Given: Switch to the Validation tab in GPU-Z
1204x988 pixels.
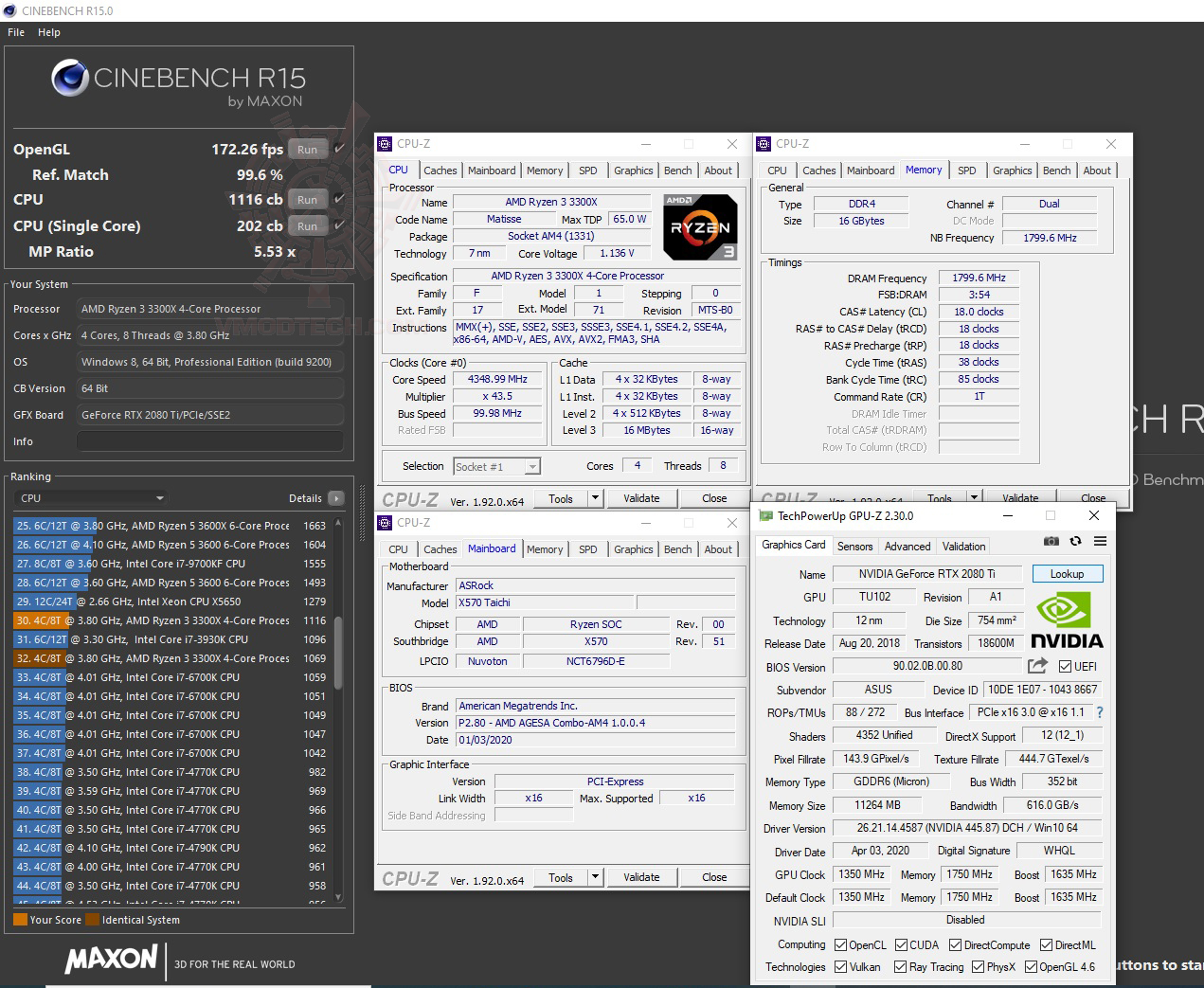Looking at the screenshot, I should point(963,547).
